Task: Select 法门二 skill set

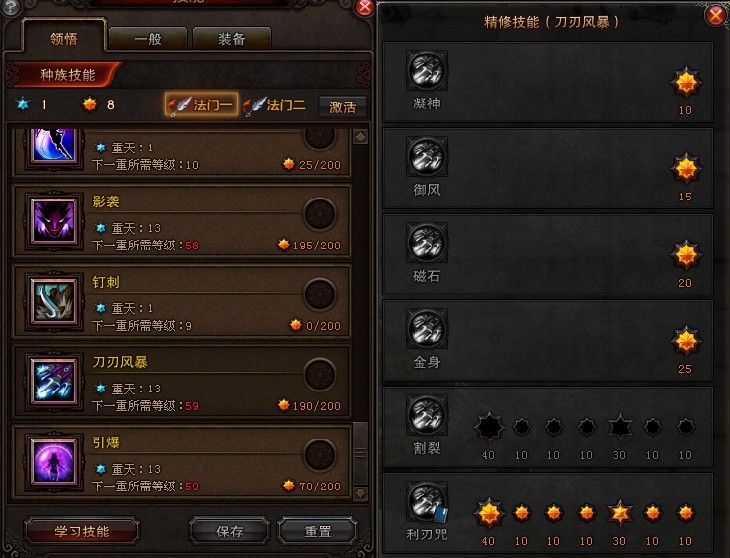Action: (275, 105)
